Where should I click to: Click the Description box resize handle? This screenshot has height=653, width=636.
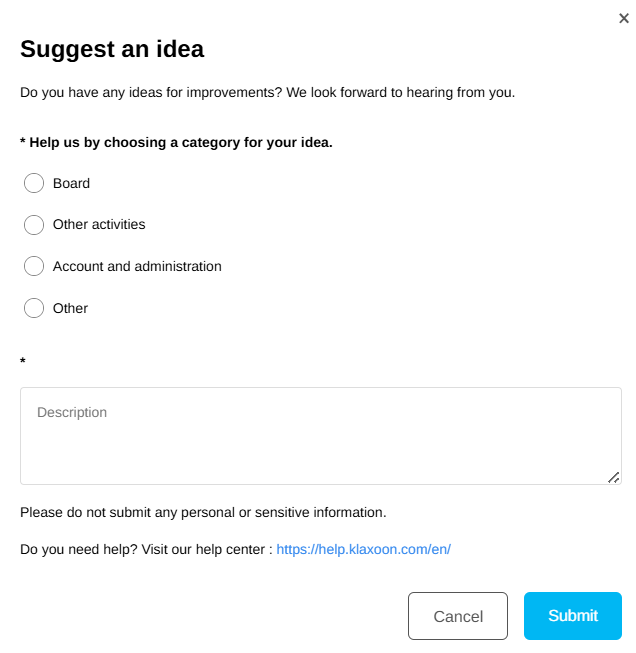pyautogui.click(x=614, y=477)
